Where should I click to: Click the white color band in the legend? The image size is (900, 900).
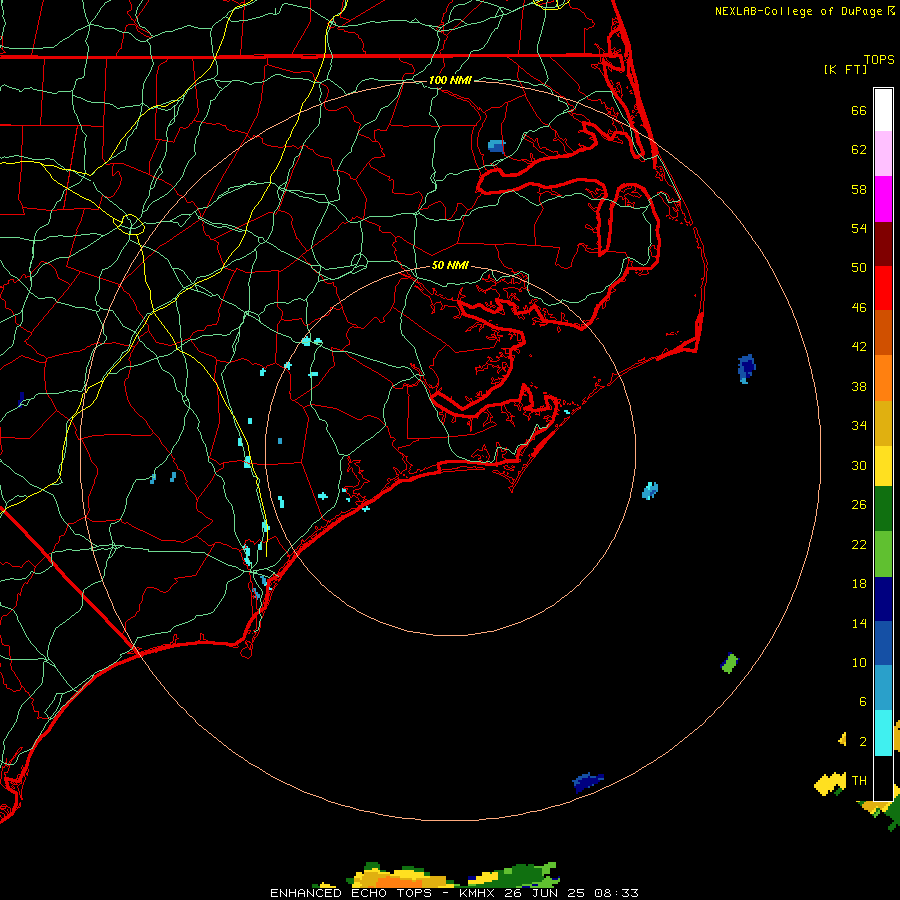pos(883,110)
